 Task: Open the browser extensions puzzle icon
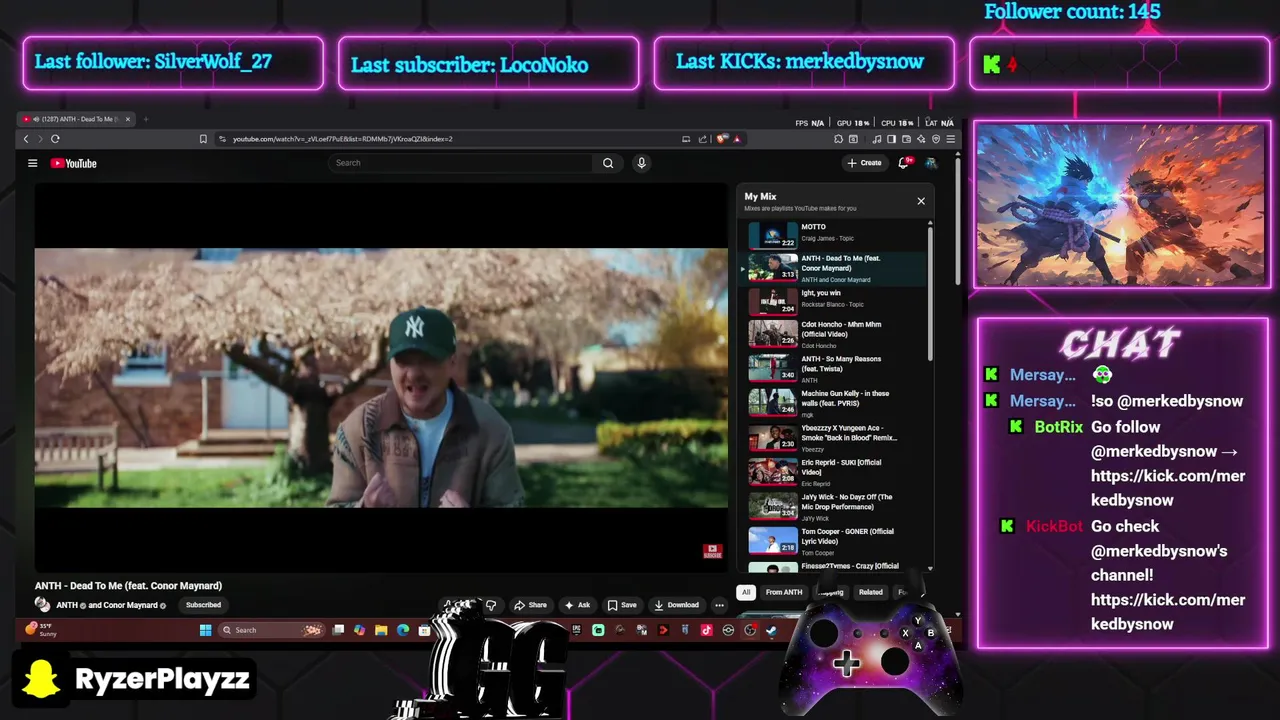pyautogui.click(x=838, y=139)
